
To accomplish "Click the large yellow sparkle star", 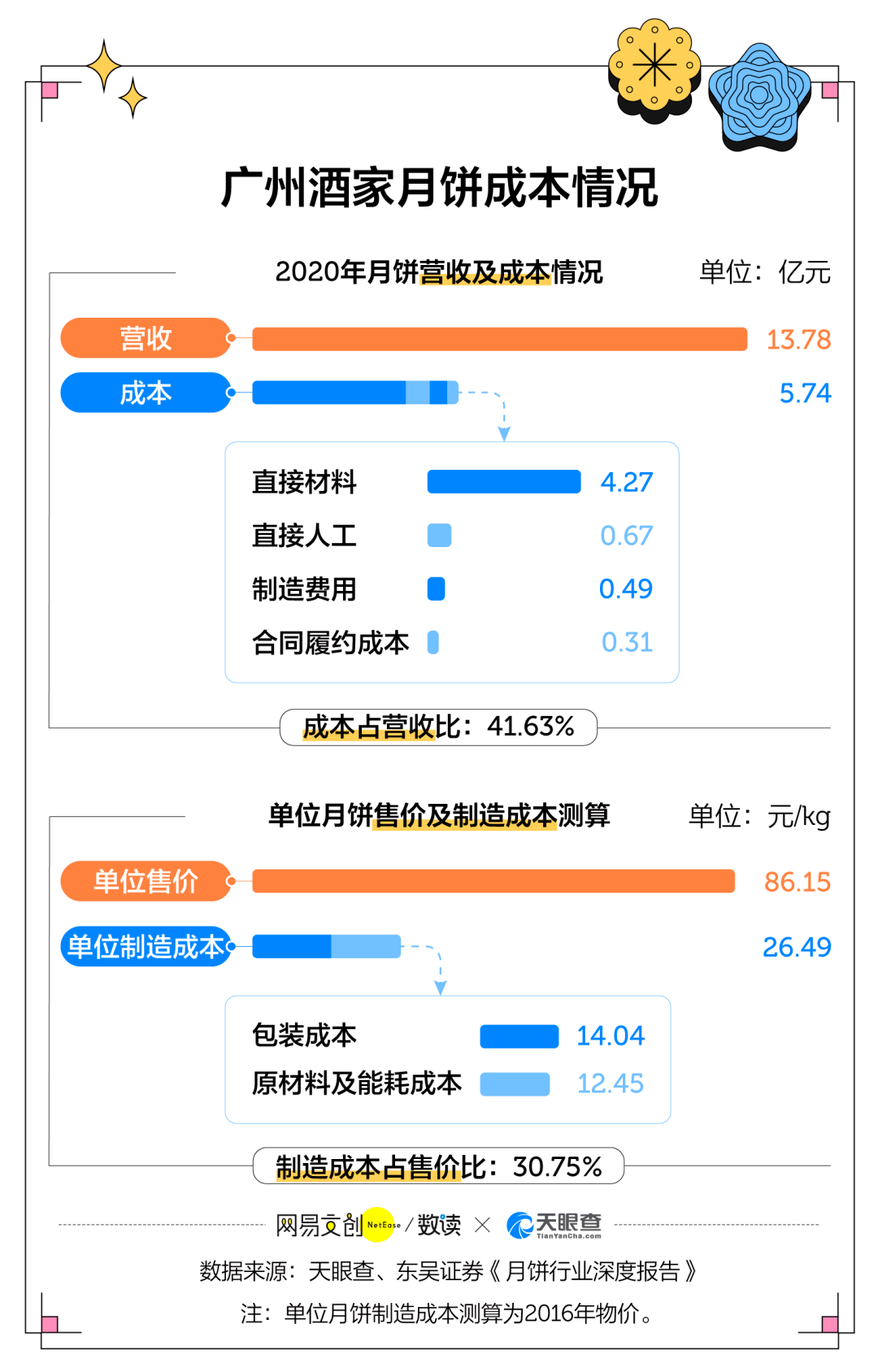I will tap(104, 65).
